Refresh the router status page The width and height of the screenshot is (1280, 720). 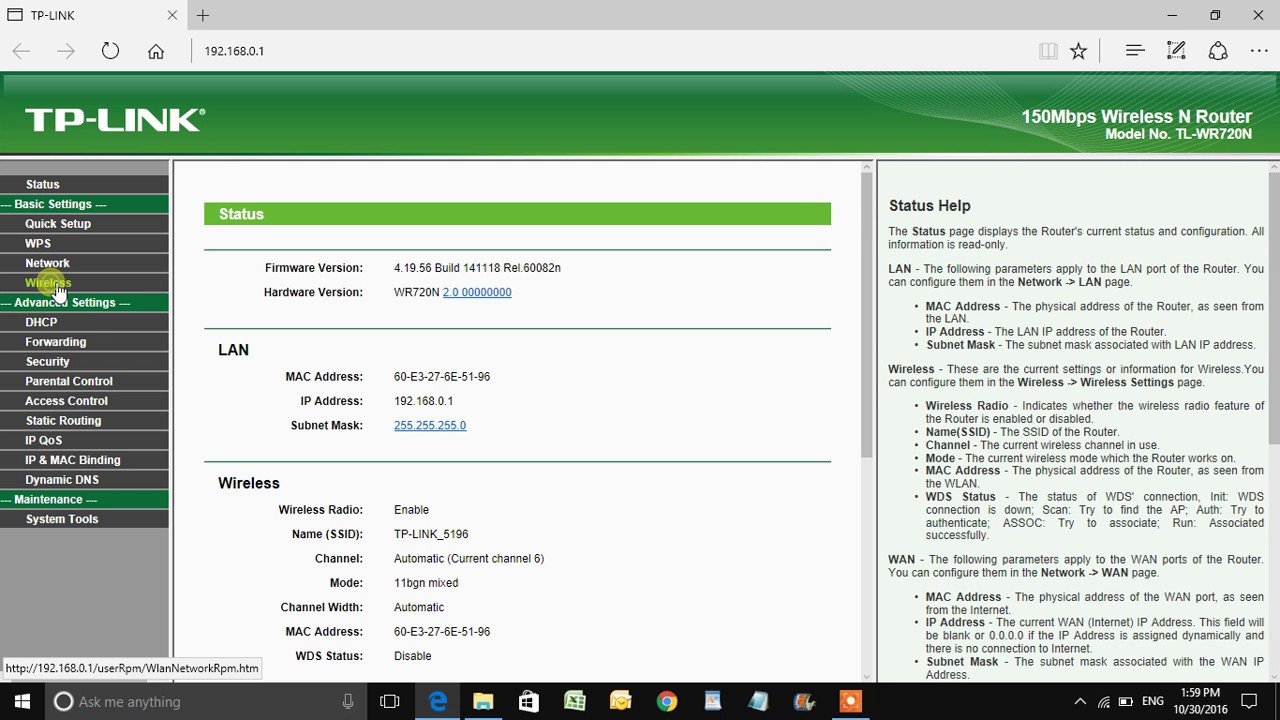click(x=110, y=50)
